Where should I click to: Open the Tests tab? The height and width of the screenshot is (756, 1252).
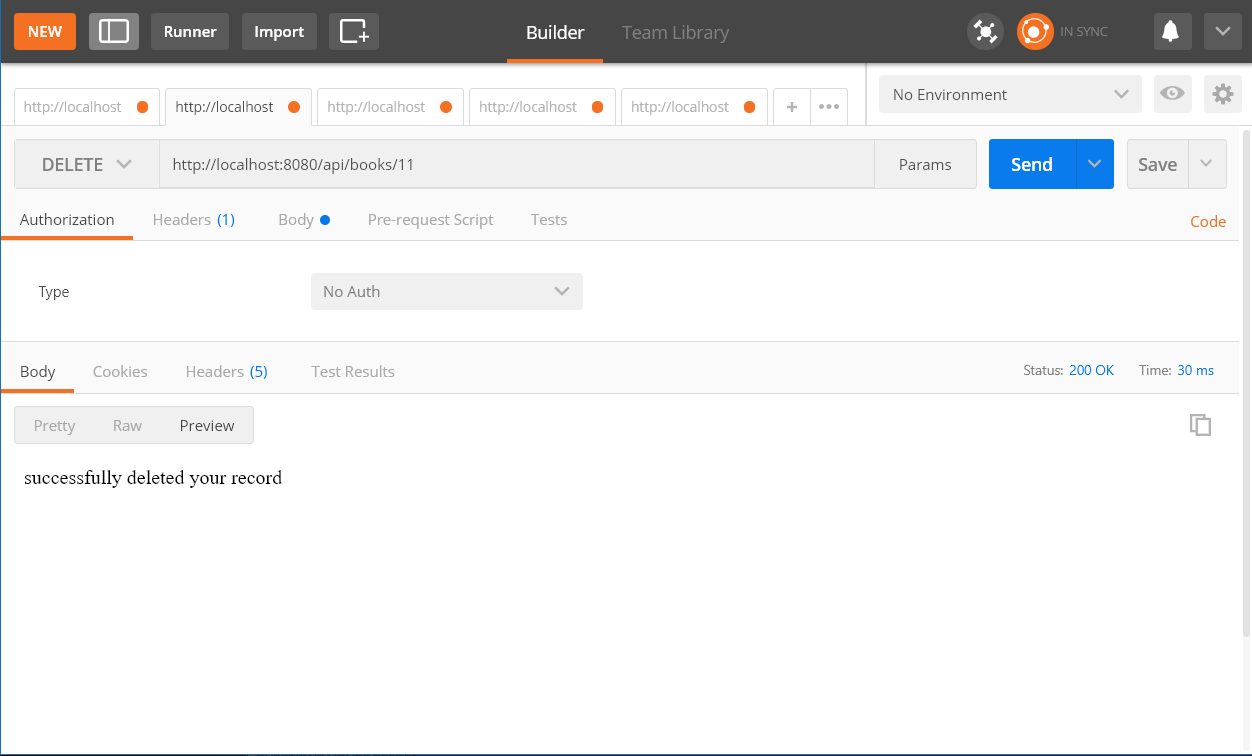[x=549, y=220]
